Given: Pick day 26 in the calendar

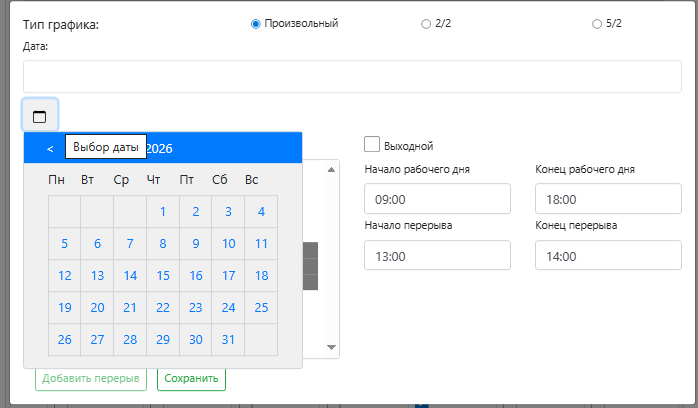Looking at the screenshot, I should (65, 339).
